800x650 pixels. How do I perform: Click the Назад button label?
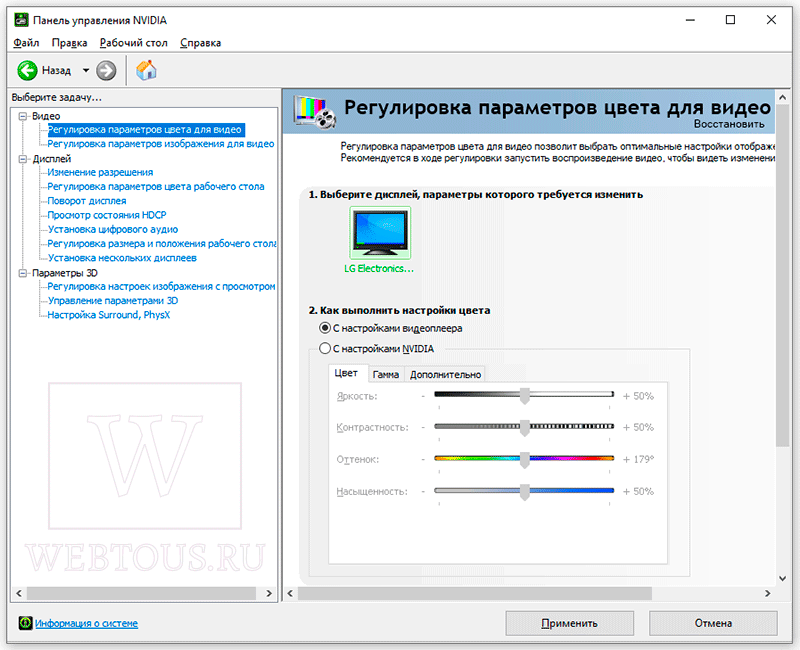point(56,70)
